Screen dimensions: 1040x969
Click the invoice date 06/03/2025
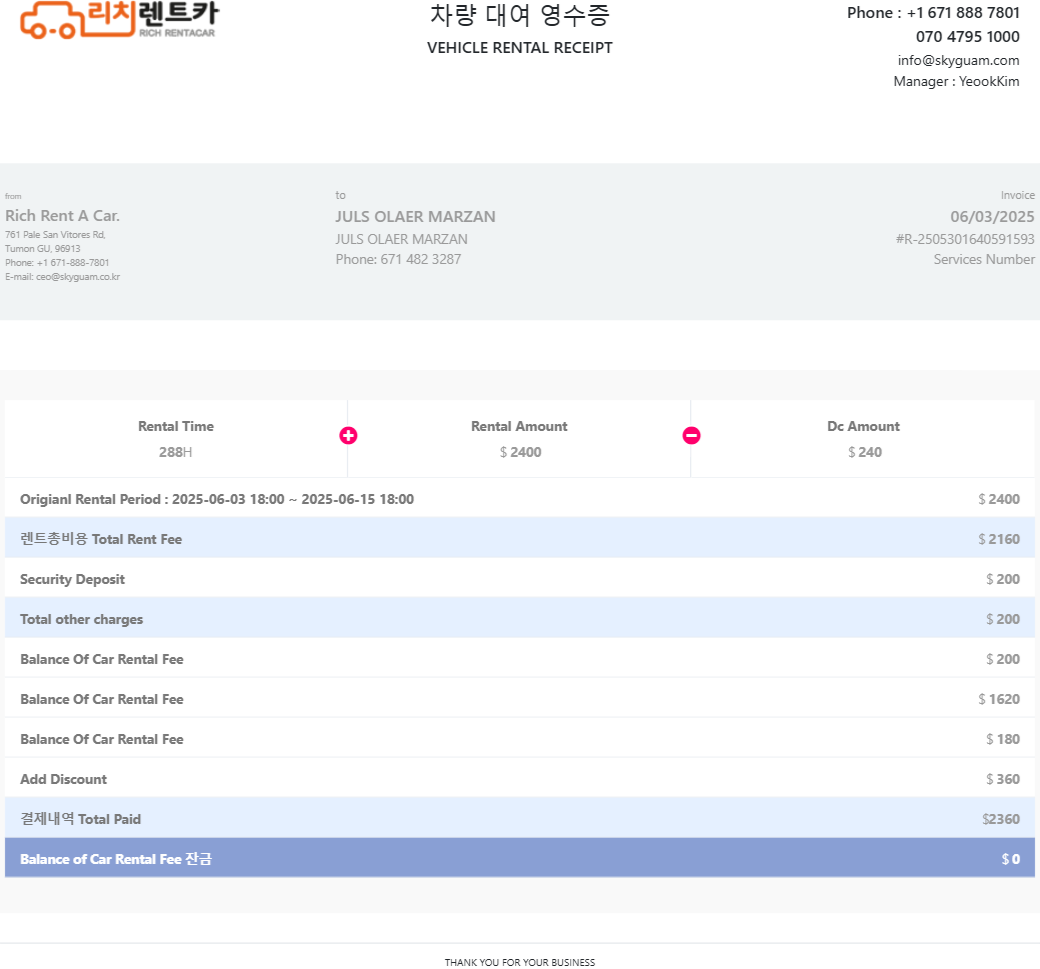992,217
